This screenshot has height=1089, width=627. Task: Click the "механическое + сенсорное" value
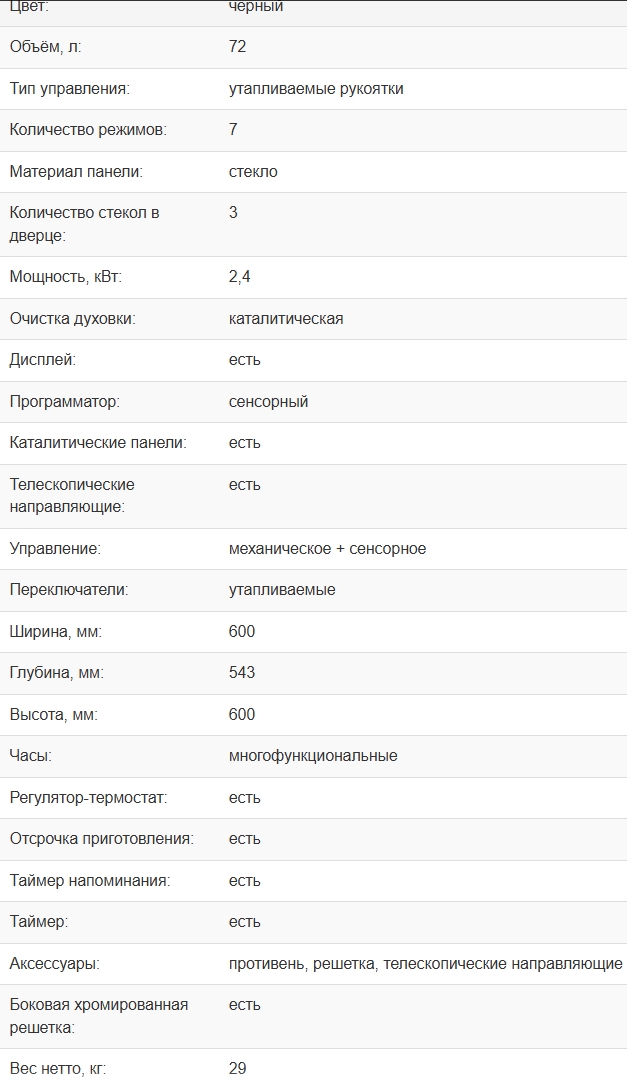click(327, 549)
